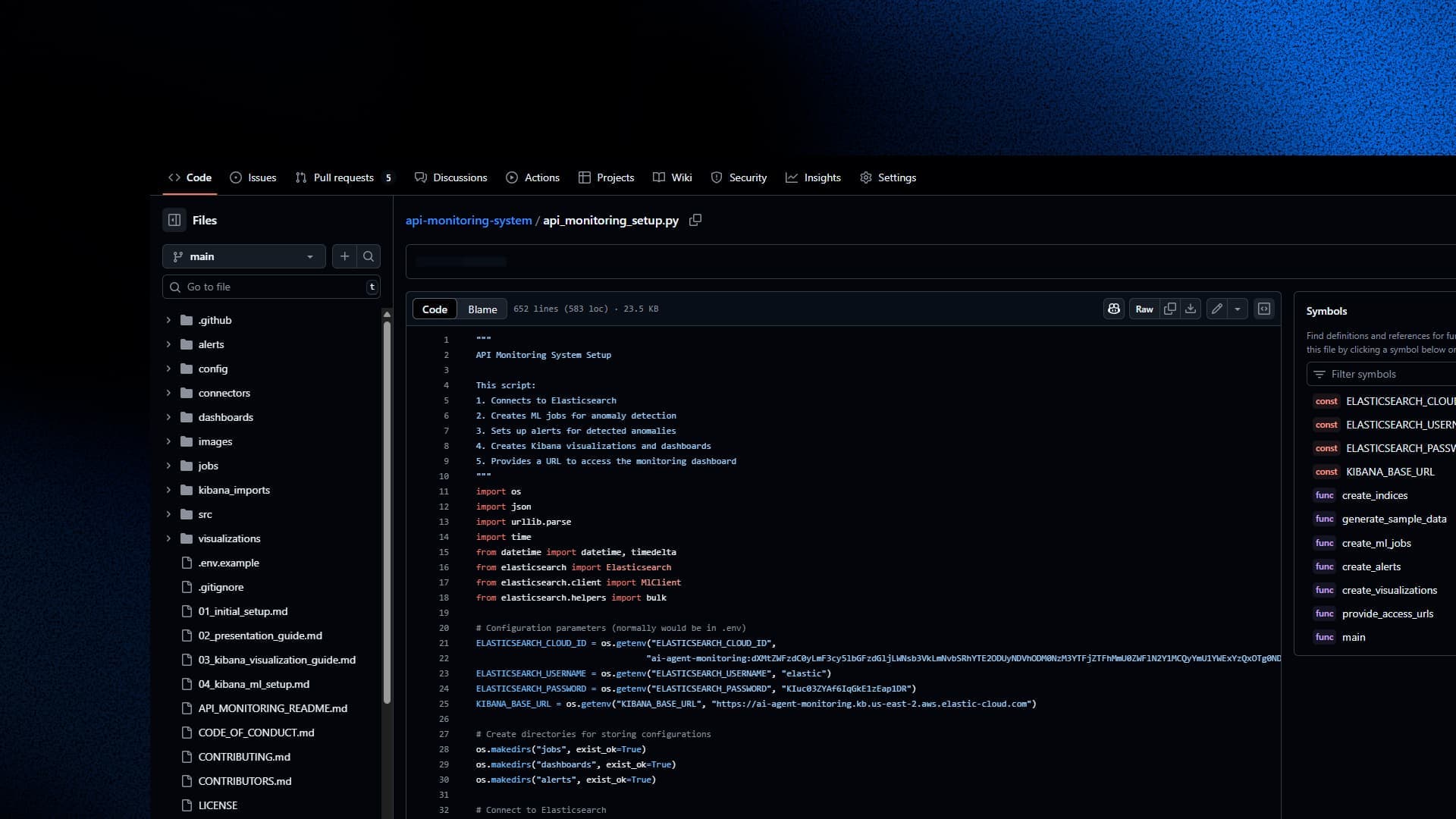This screenshot has width=1456, height=819.
Task: Open the main branch selector
Action: (x=243, y=256)
